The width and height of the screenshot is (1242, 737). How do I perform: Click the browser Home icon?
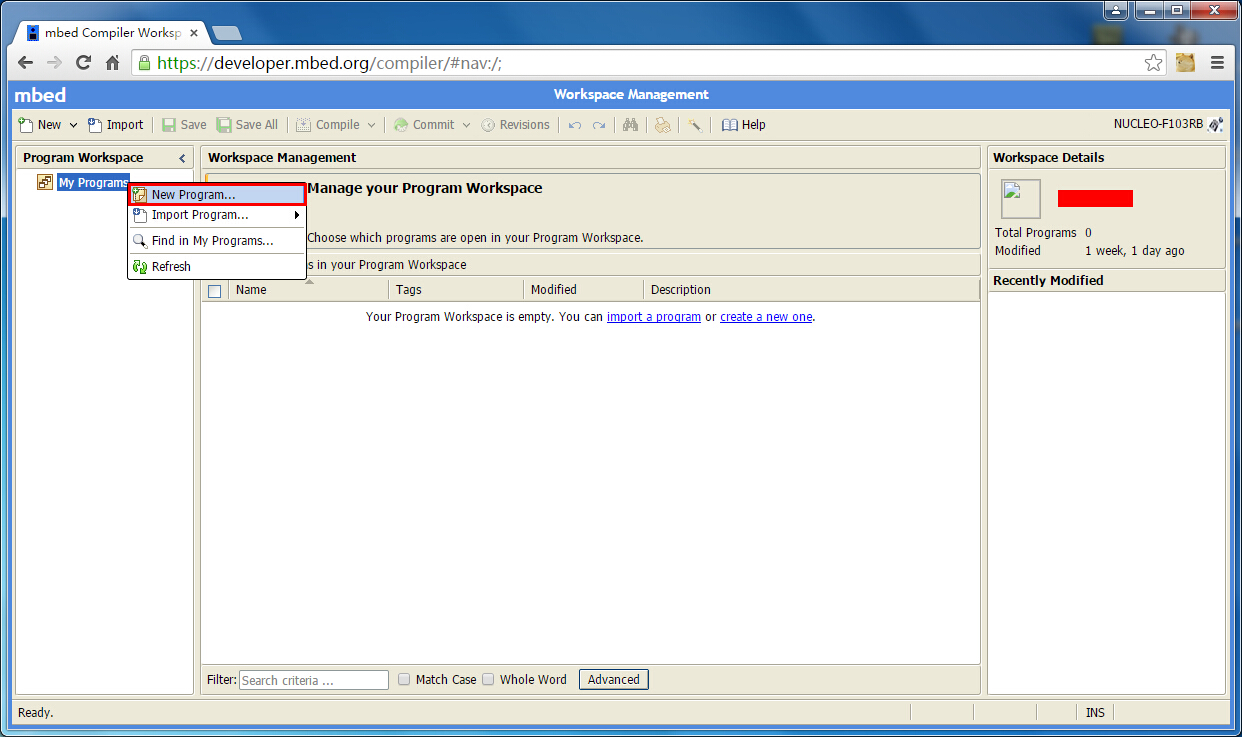(x=113, y=62)
